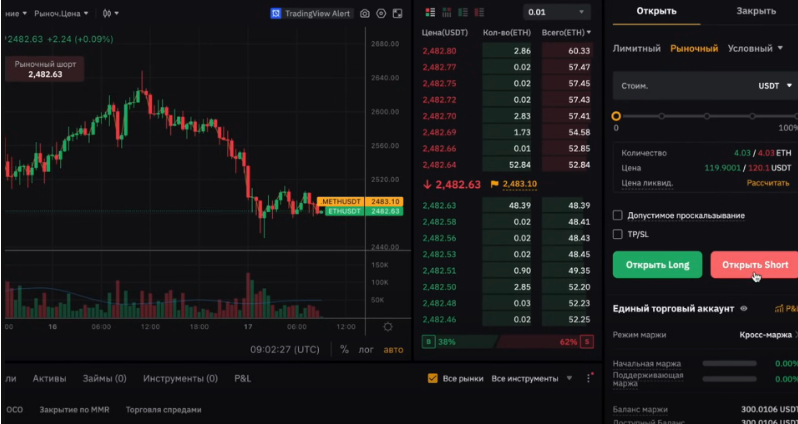The image size is (798, 424).
Task: Expand the chart with the fullscreen icon
Action: coord(397,14)
